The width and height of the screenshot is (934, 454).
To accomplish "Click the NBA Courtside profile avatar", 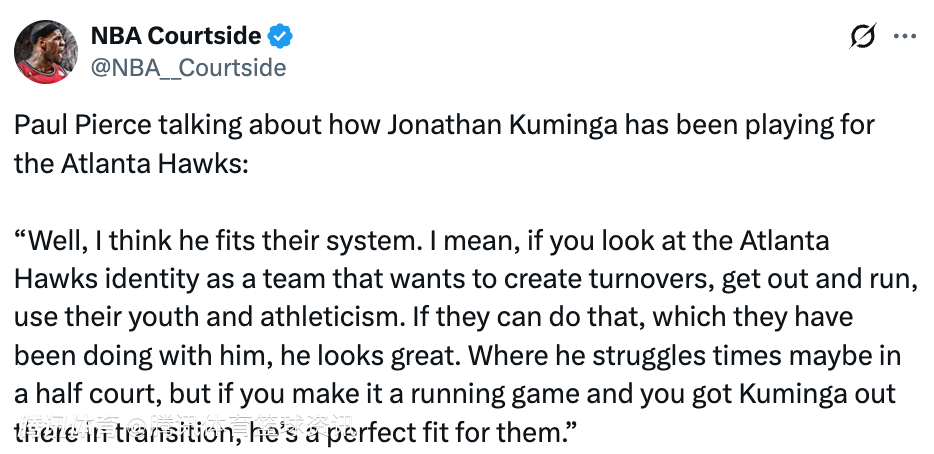I will click(x=46, y=52).
